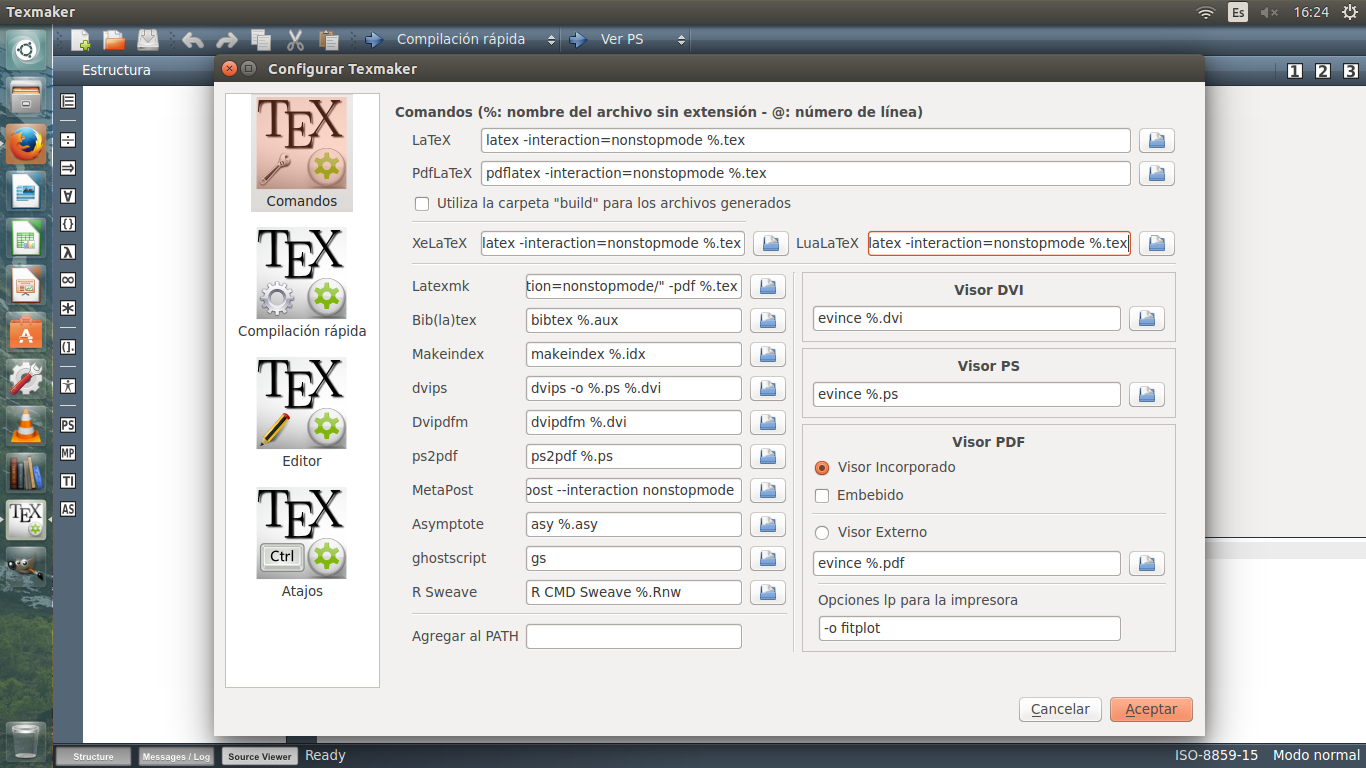Run Quick Build with the blue arrow toolbar icon

pyautogui.click(x=373, y=40)
